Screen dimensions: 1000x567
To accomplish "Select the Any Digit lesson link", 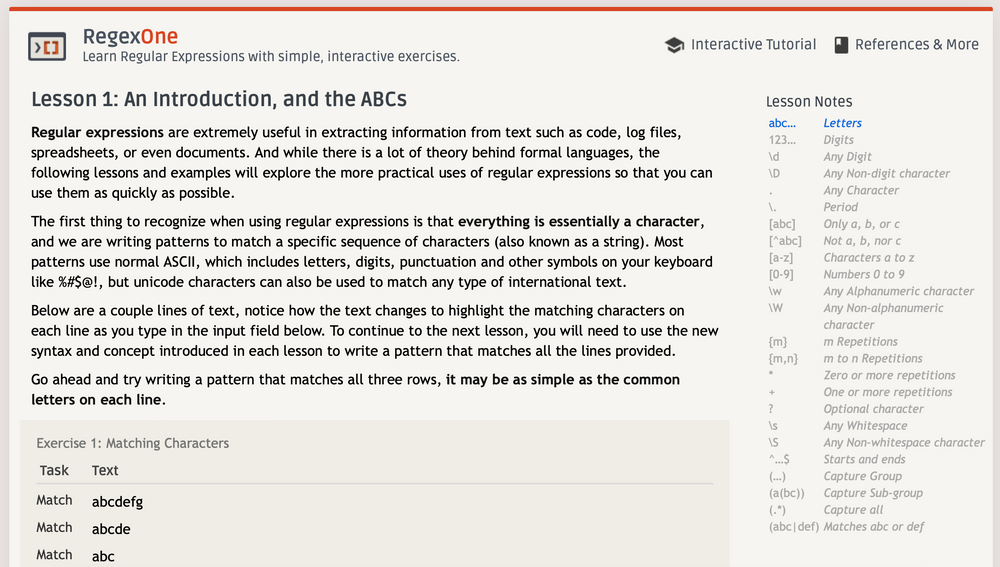I will click(847, 157).
